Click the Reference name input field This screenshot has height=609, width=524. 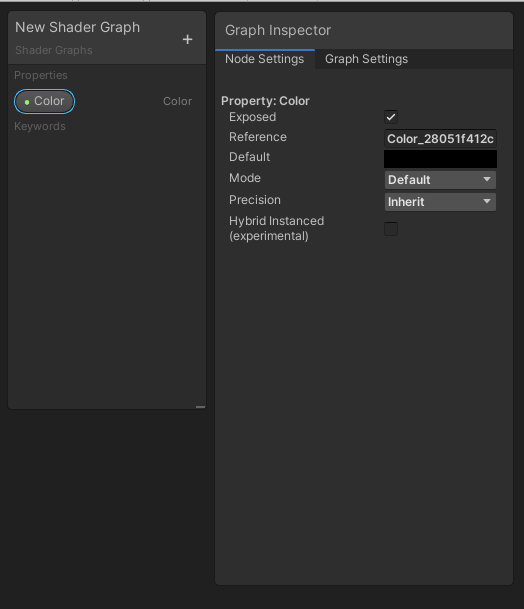[440, 139]
